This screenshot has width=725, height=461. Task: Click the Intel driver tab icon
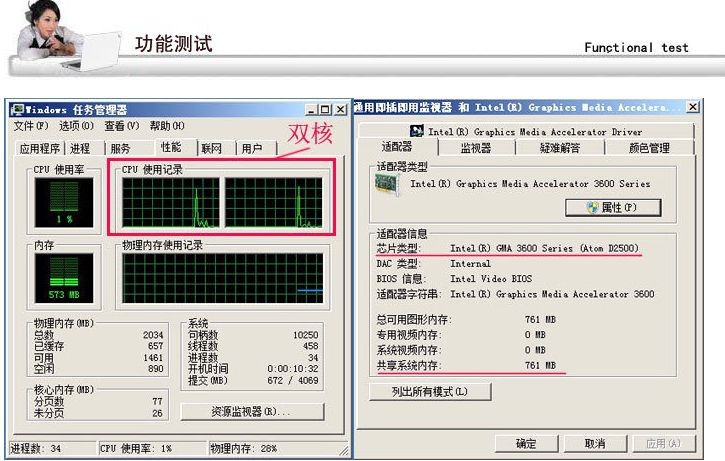pyautogui.click(x=416, y=131)
